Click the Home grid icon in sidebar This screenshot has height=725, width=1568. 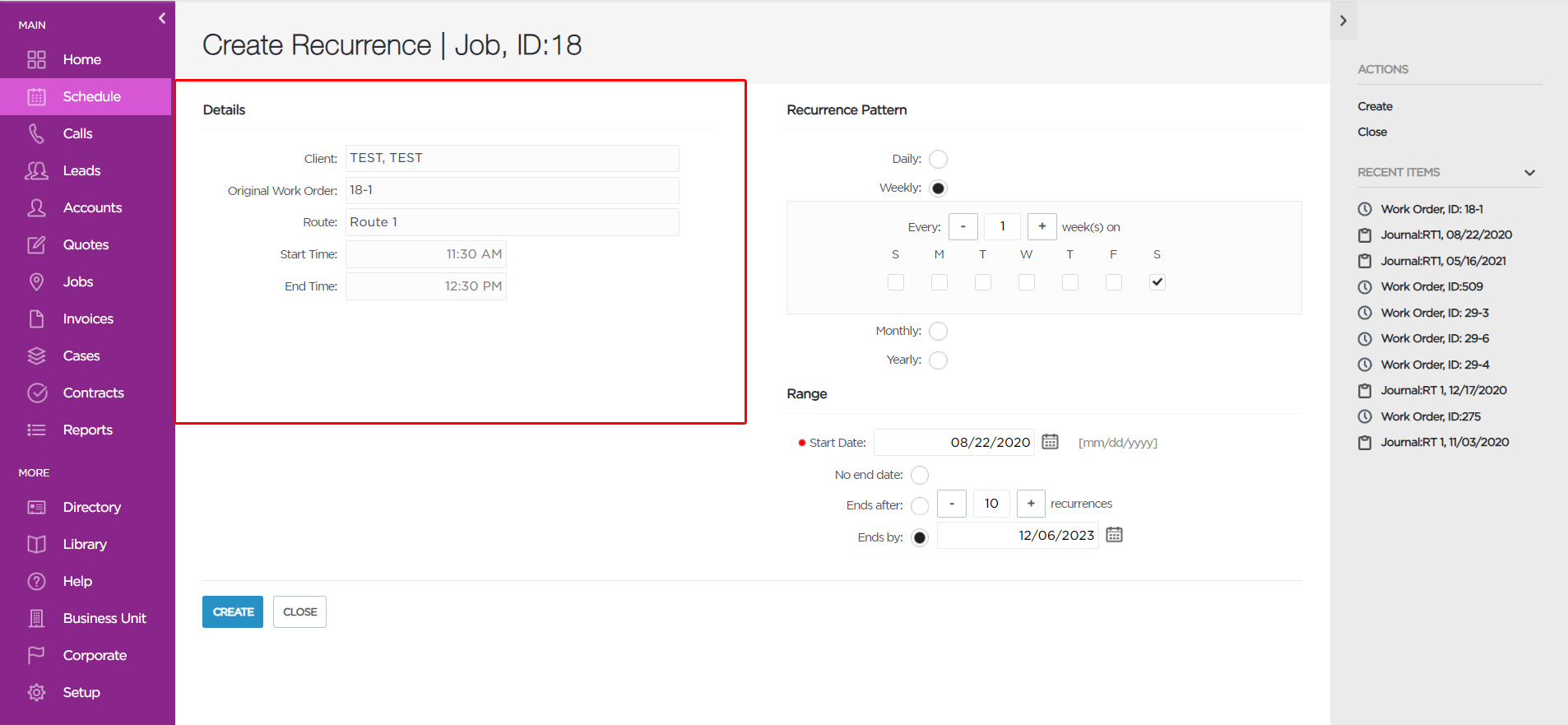[36, 59]
